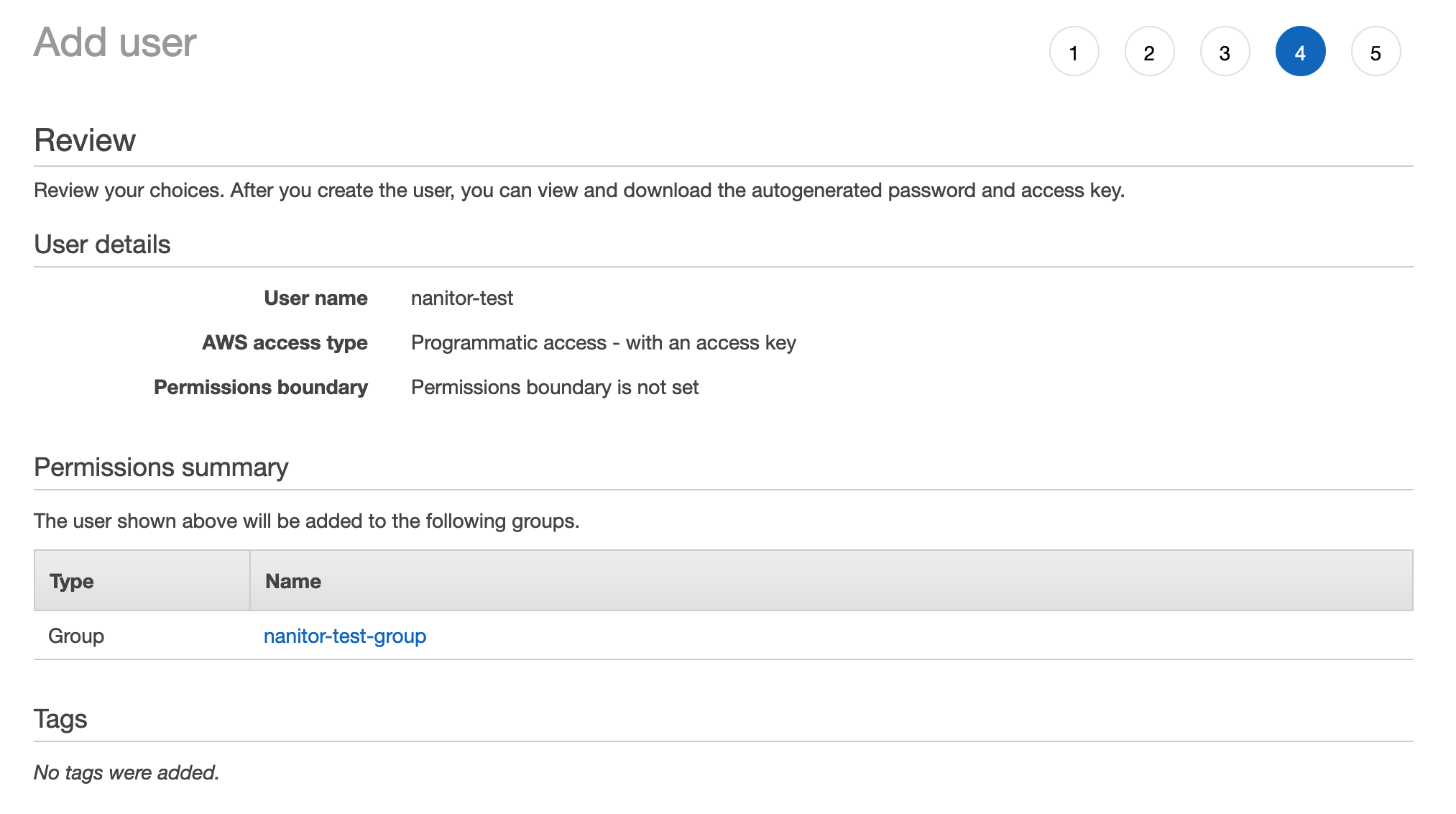Go to wizard step 1
The height and width of the screenshot is (814, 1456).
1074,52
